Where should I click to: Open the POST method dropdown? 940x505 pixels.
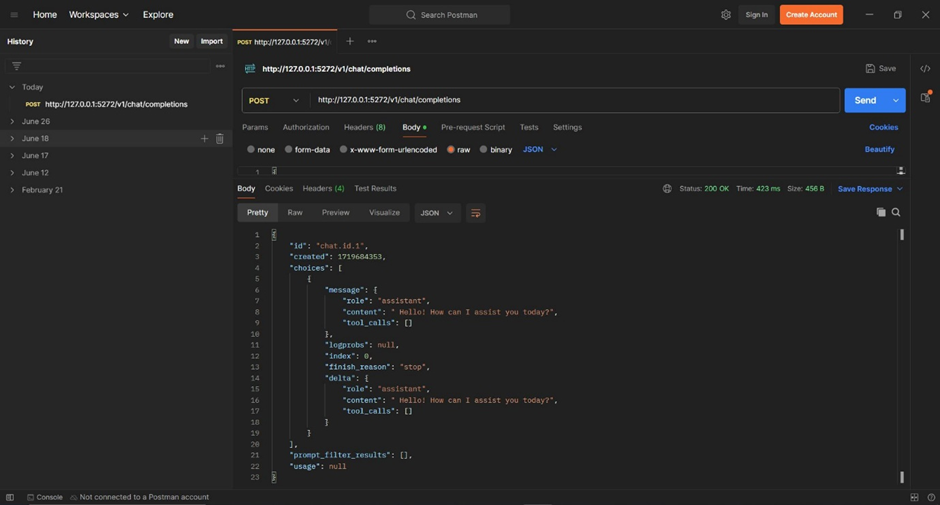(x=274, y=100)
